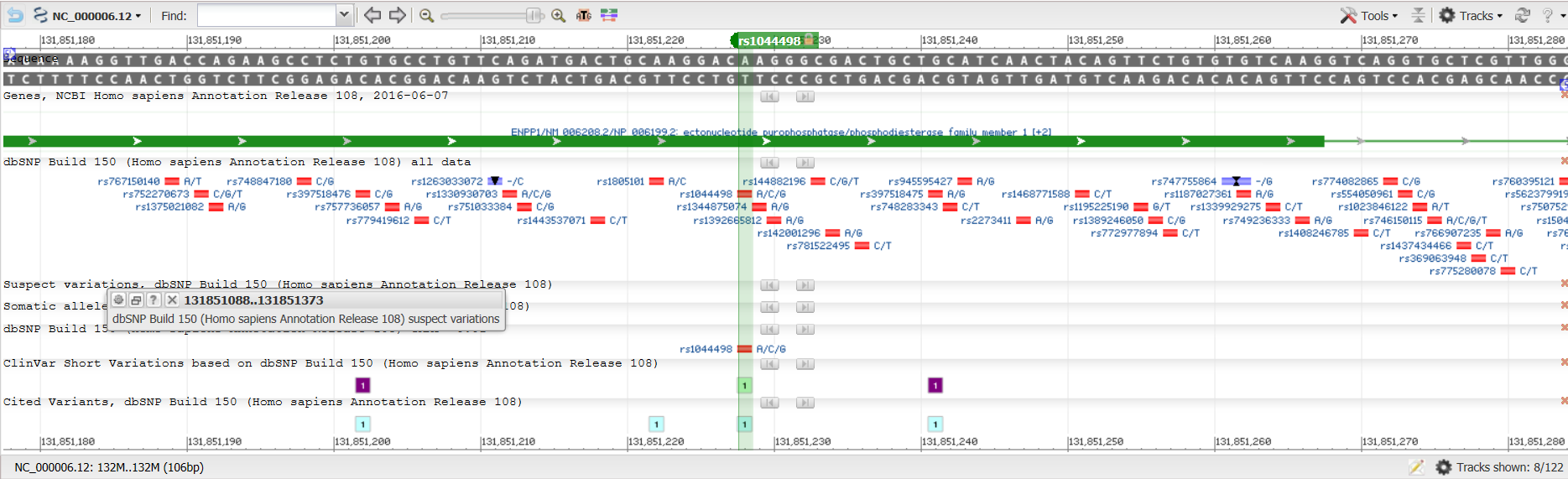Viewport: 1568px width, 479px height.
Task: Open the Tools menu
Action: pyautogui.click(x=1369, y=15)
